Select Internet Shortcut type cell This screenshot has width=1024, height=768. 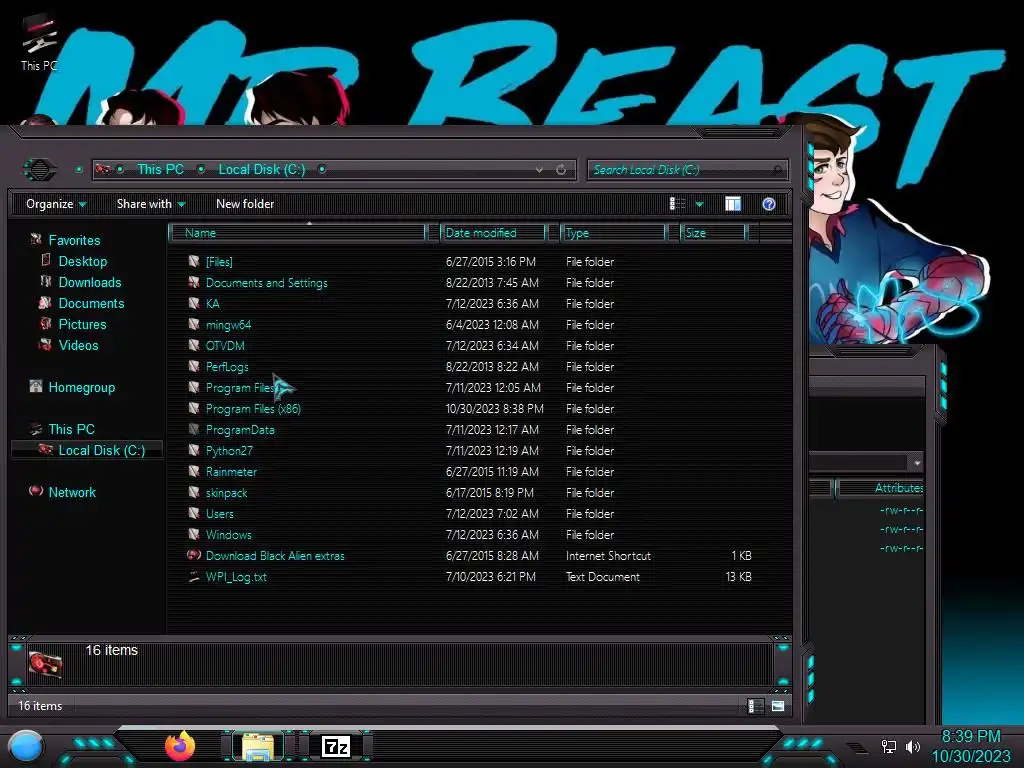tap(608, 556)
